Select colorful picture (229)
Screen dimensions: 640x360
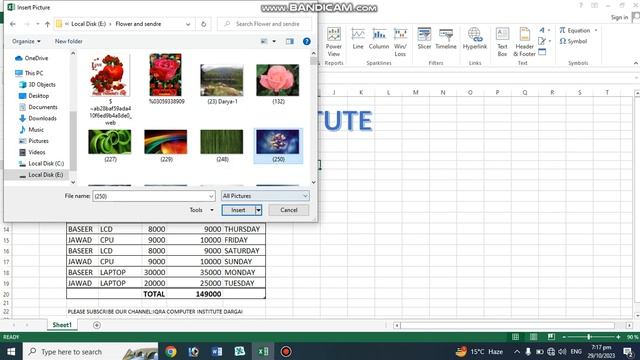(166, 142)
